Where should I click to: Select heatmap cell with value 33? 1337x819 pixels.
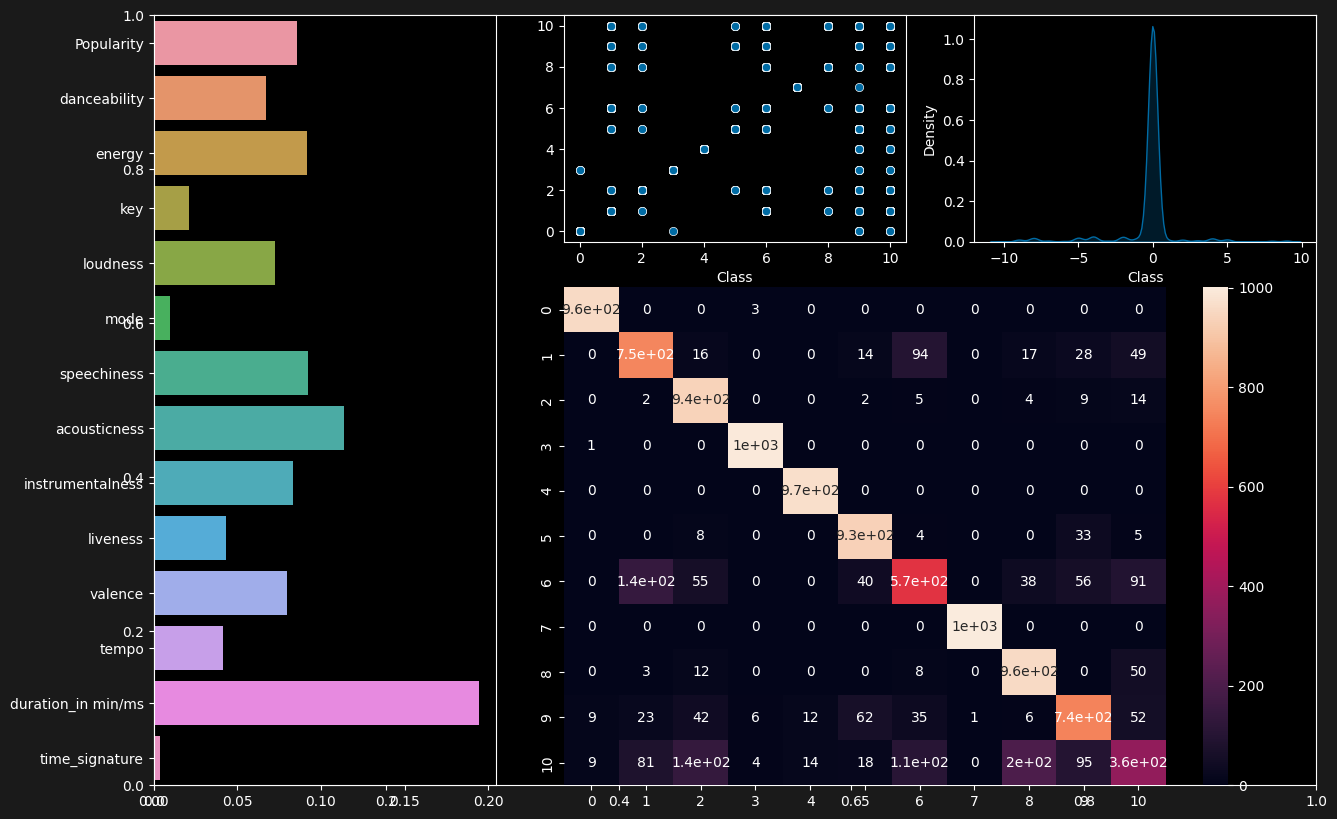point(1083,537)
